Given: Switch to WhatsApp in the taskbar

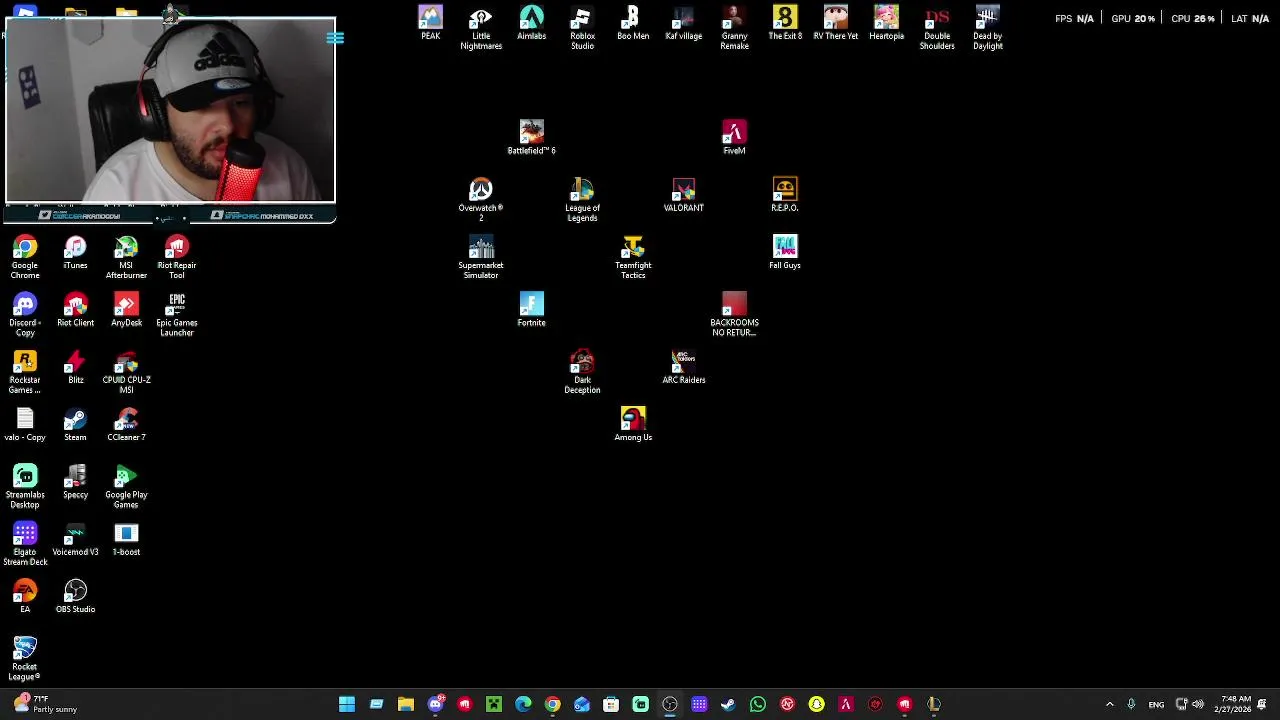Looking at the screenshot, I should pyautogui.click(x=758, y=705).
